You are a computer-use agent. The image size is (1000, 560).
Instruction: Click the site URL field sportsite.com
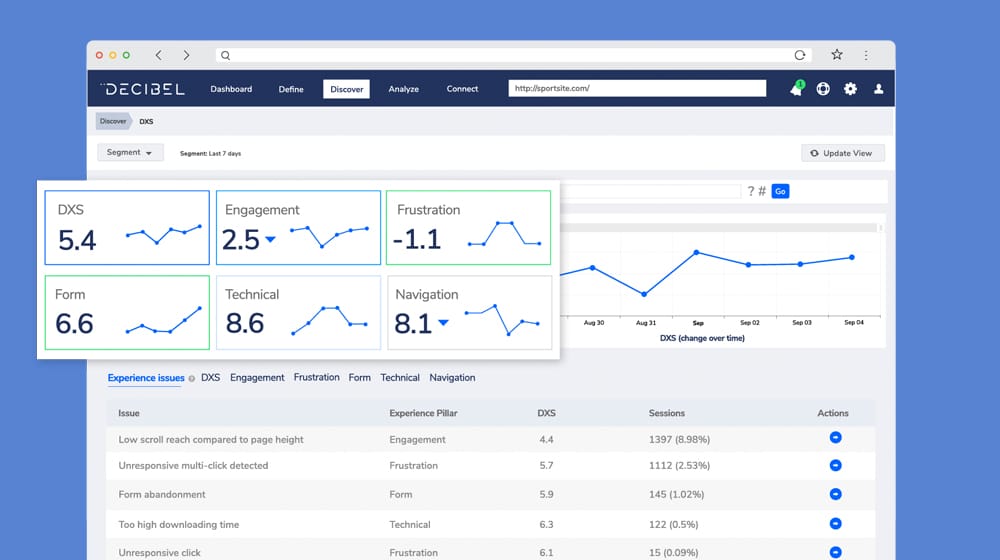point(637,88)
